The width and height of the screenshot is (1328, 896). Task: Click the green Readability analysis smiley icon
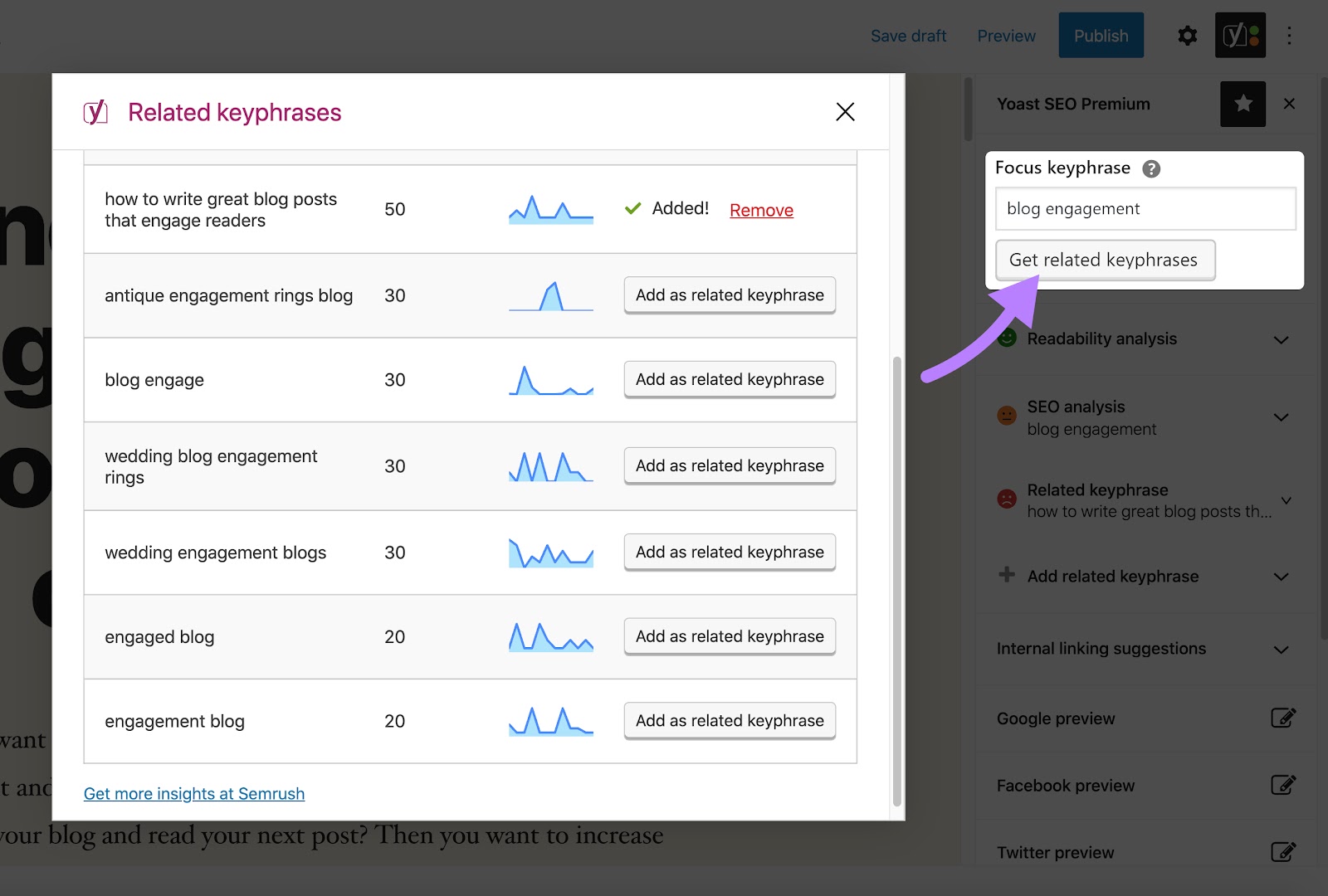click(x=1006, y=338)
